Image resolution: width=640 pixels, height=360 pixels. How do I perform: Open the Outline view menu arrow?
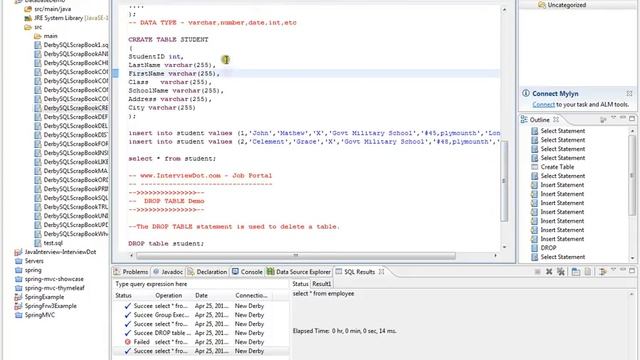pyautogui.click(x=613, y=118)
